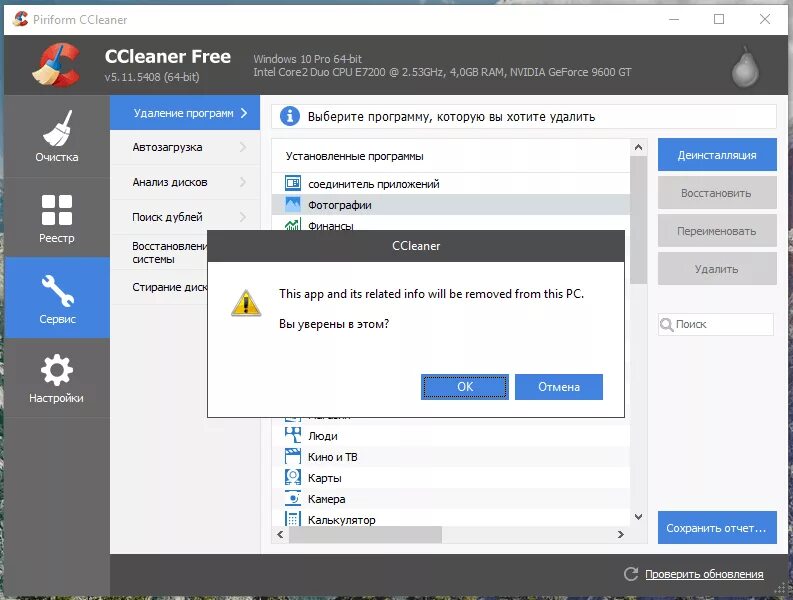Click the magnifier icon in the search box
This screenshot has width=793, height=600.
tap(667, 324)
